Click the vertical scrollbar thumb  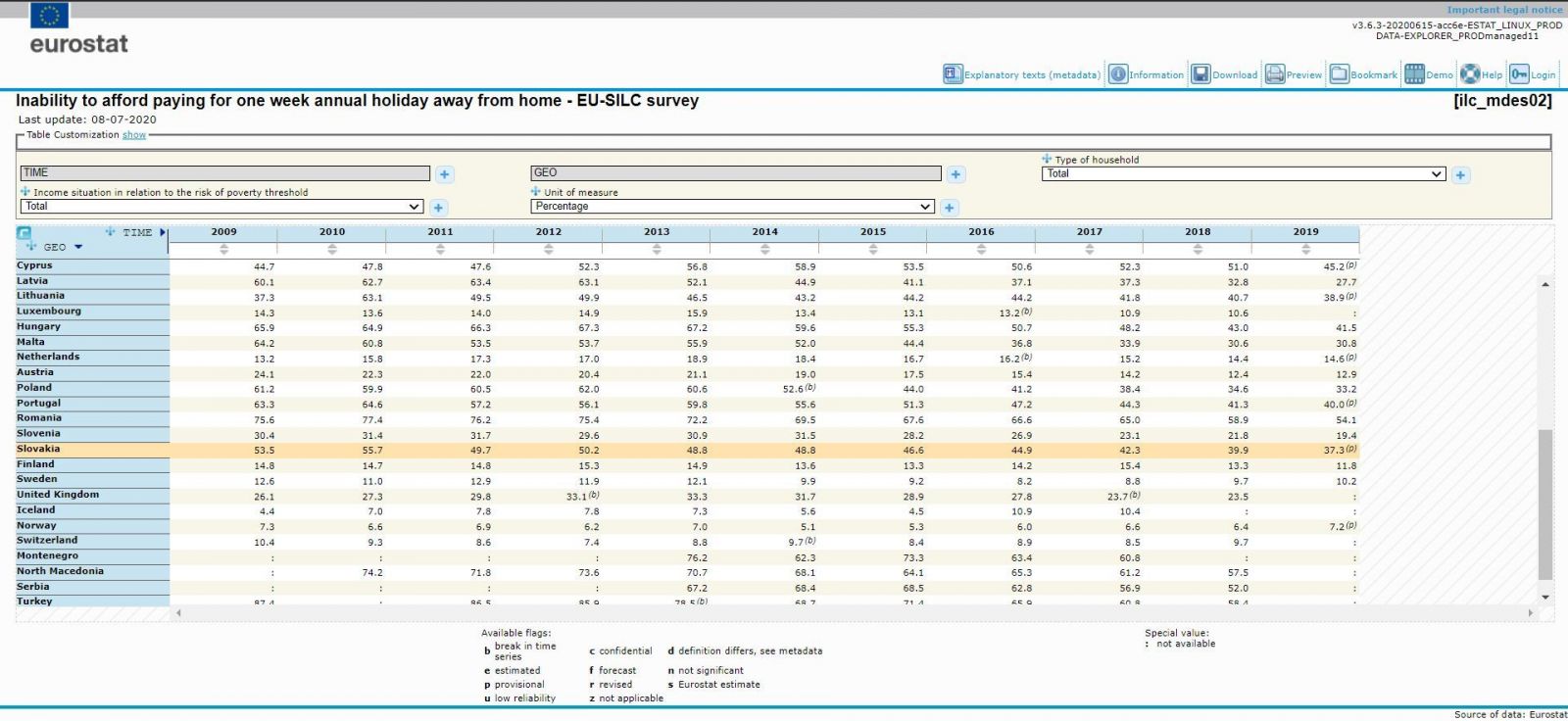click(1545, 505)
